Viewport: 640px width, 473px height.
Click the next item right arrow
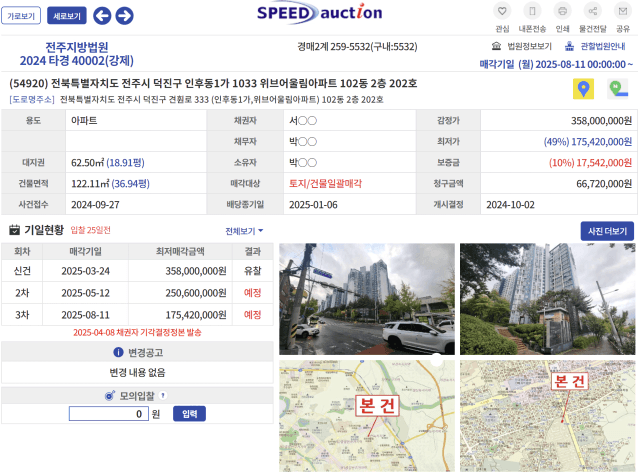coord(124,16)
